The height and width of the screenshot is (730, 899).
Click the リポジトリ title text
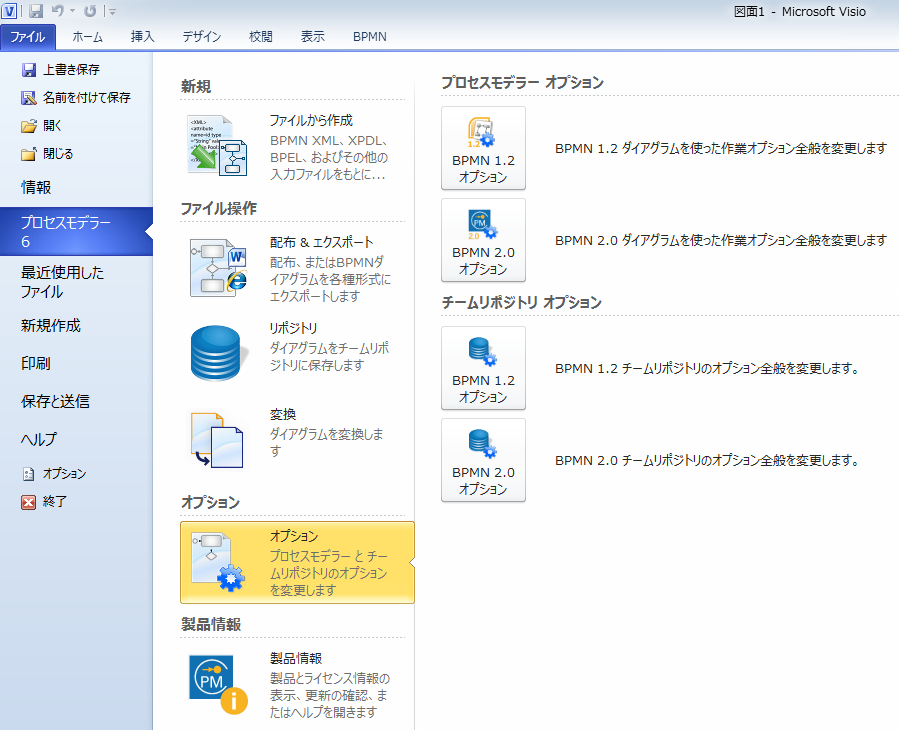tap(294, 328)
